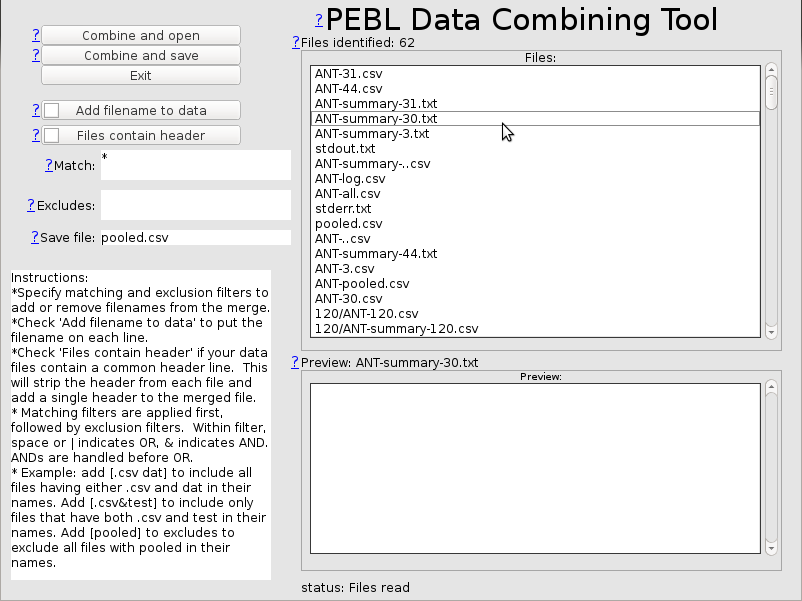Select ANT-summary-3.txt in the file list
Screen dimensions: 802x601
tap(535, 133)
